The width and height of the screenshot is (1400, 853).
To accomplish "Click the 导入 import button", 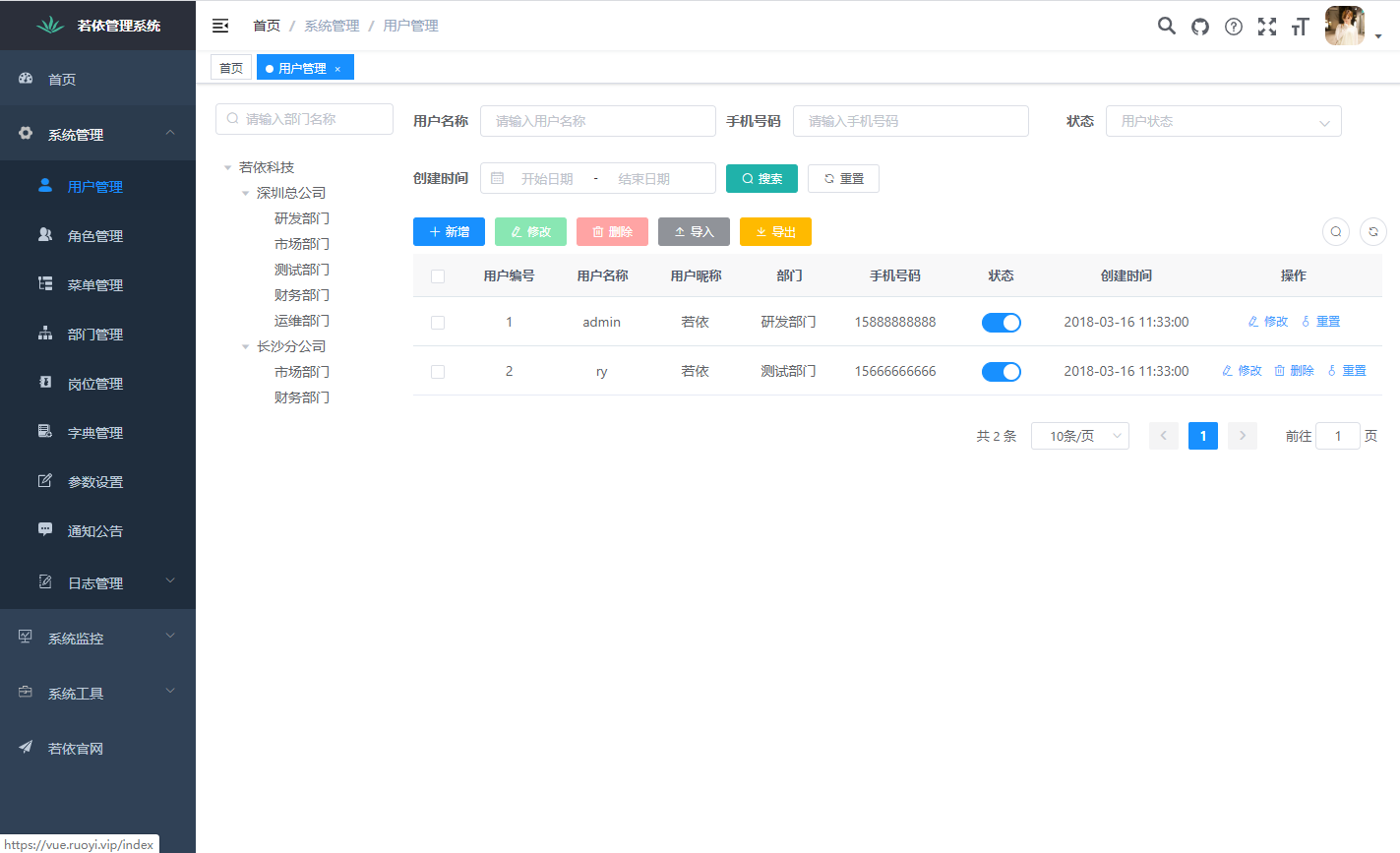I will pos(694,232).
